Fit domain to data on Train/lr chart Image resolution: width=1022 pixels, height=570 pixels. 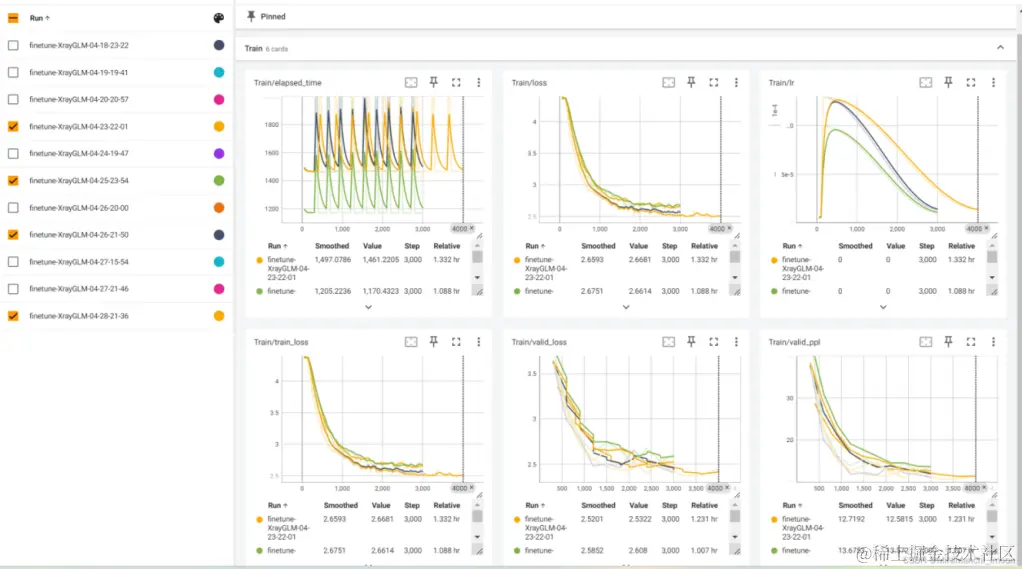click(x=926, y=82)
